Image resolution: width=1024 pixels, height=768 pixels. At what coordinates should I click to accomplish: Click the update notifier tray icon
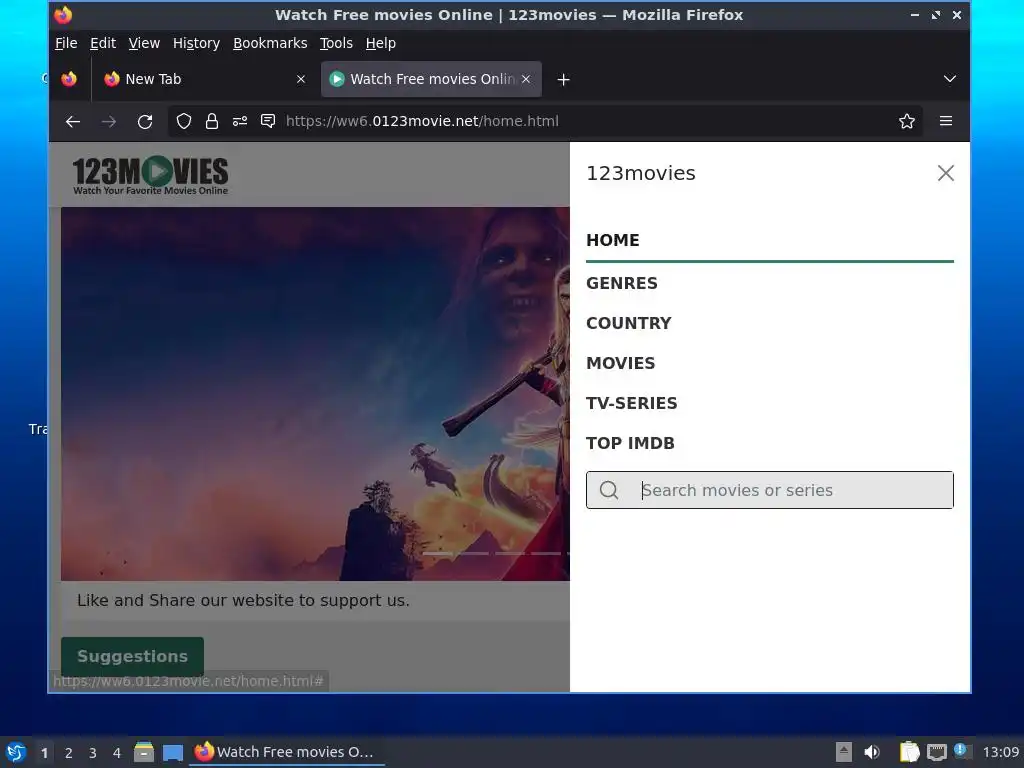961,750
